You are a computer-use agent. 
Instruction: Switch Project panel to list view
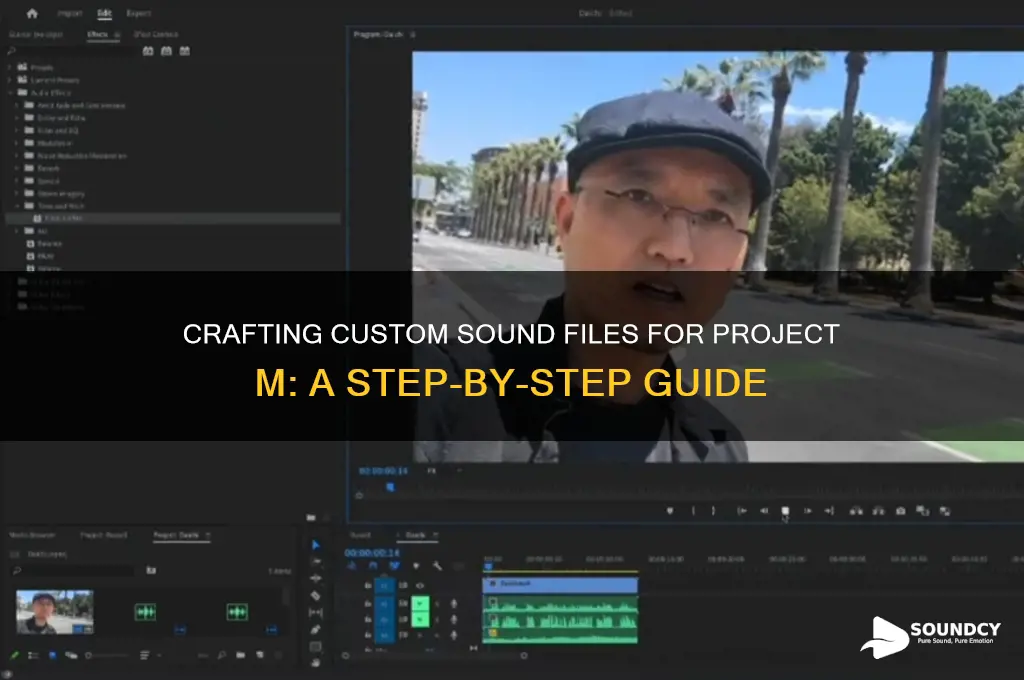(33, 655)
